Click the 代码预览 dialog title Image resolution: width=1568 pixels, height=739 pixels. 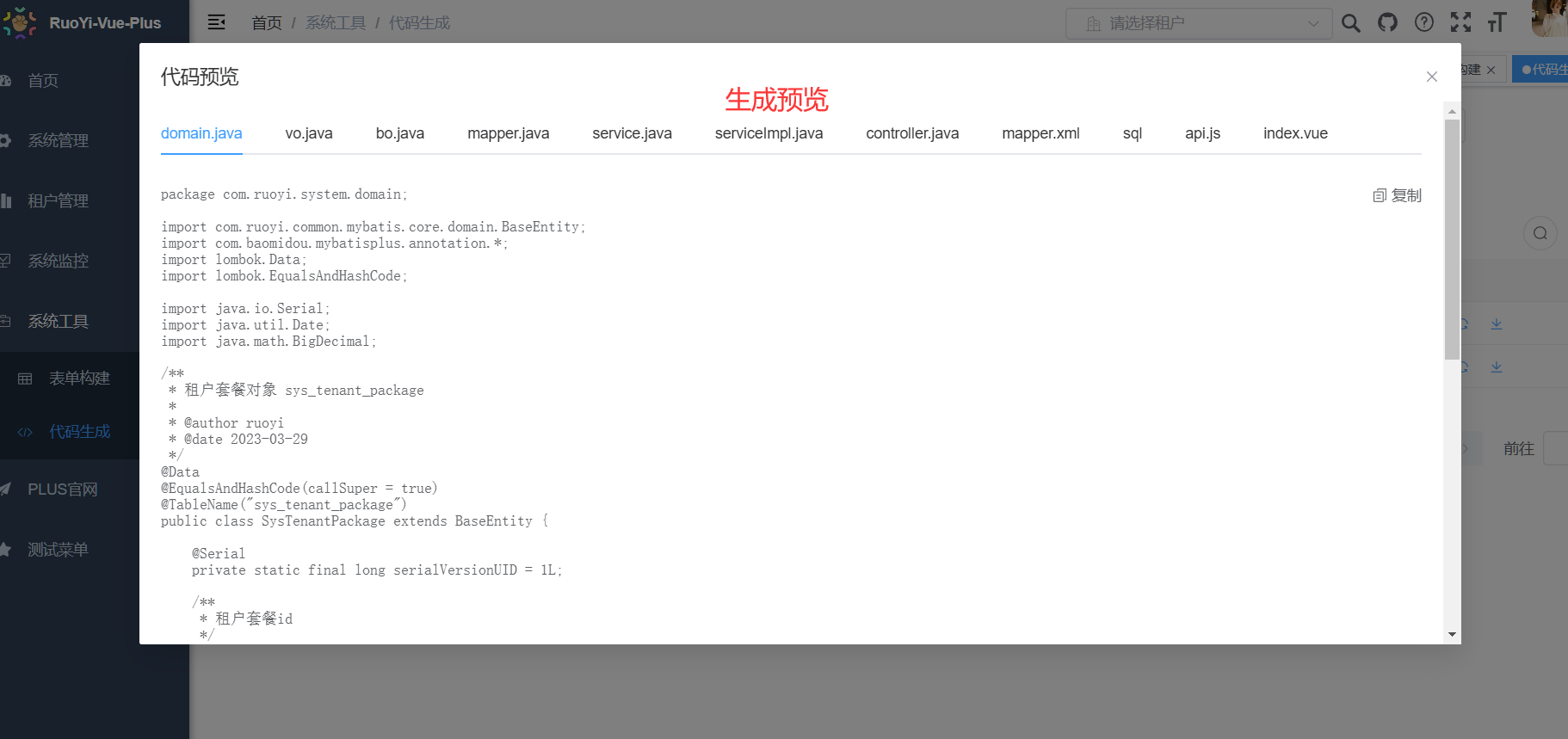click(x=200, y=77)
